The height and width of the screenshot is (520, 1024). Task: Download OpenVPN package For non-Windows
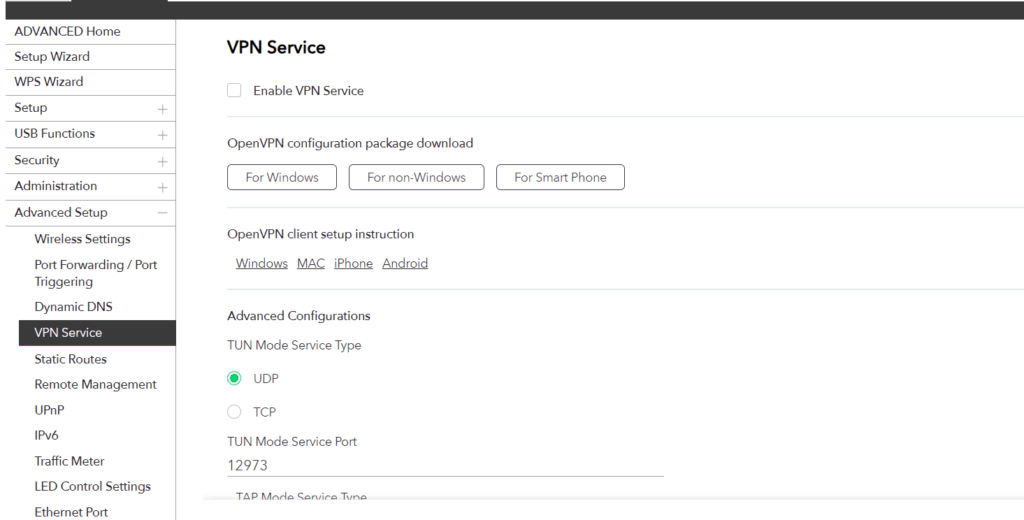416,178
